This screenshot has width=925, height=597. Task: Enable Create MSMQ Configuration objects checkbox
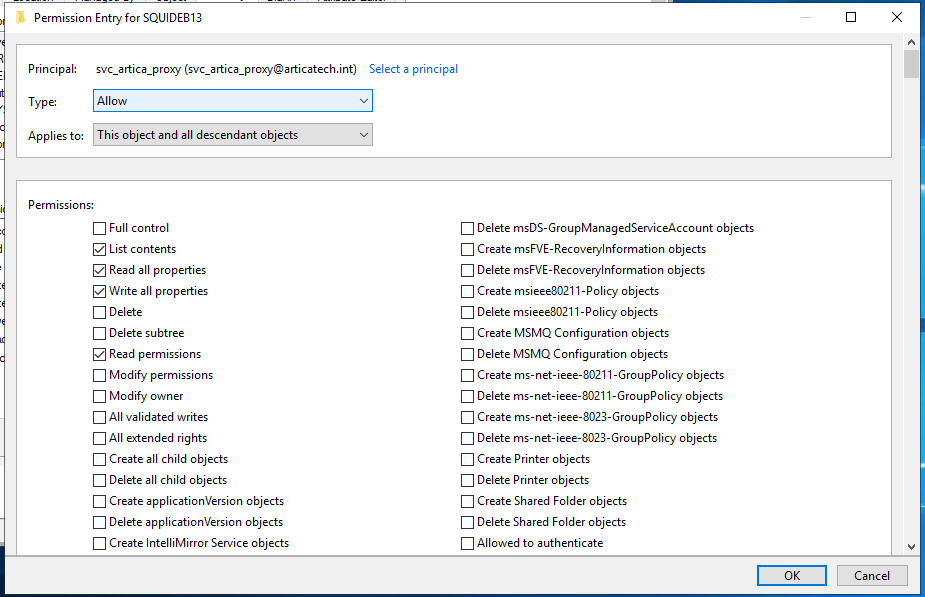click(467, 333)
